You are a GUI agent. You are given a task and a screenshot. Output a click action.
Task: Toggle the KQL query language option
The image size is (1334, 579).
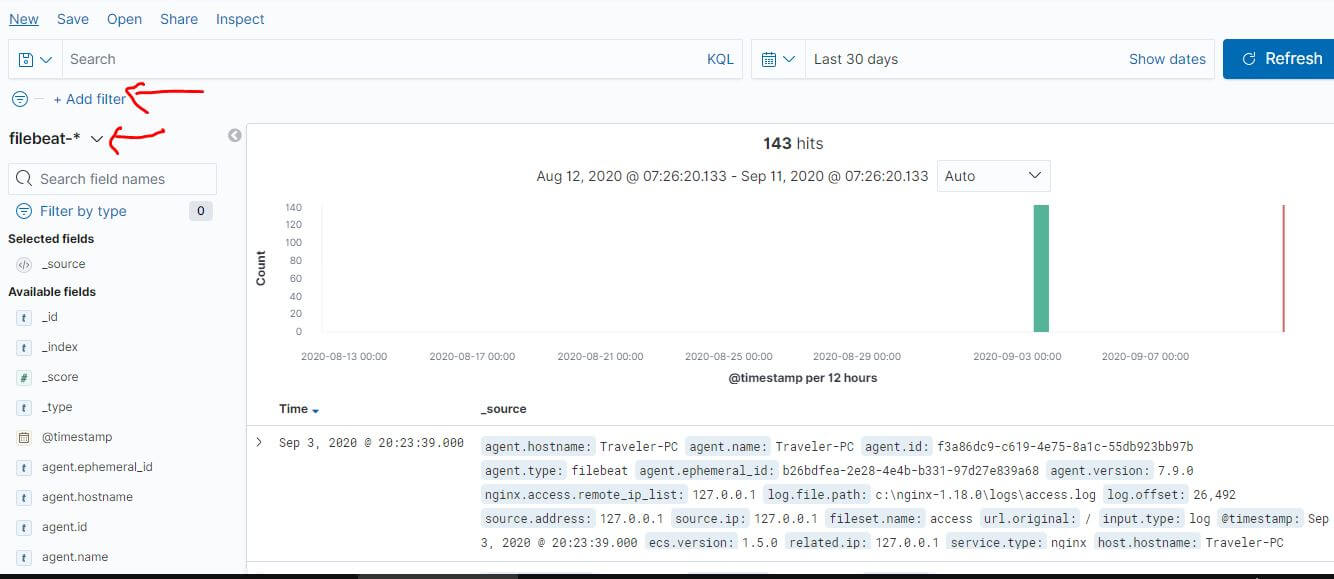(x=720, y=59)
